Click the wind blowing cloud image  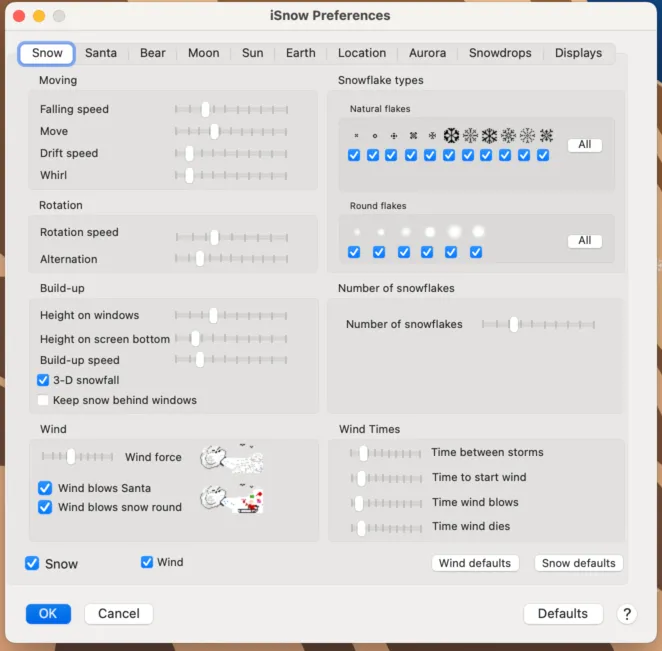pyautogui.click(x=231, y=459)
